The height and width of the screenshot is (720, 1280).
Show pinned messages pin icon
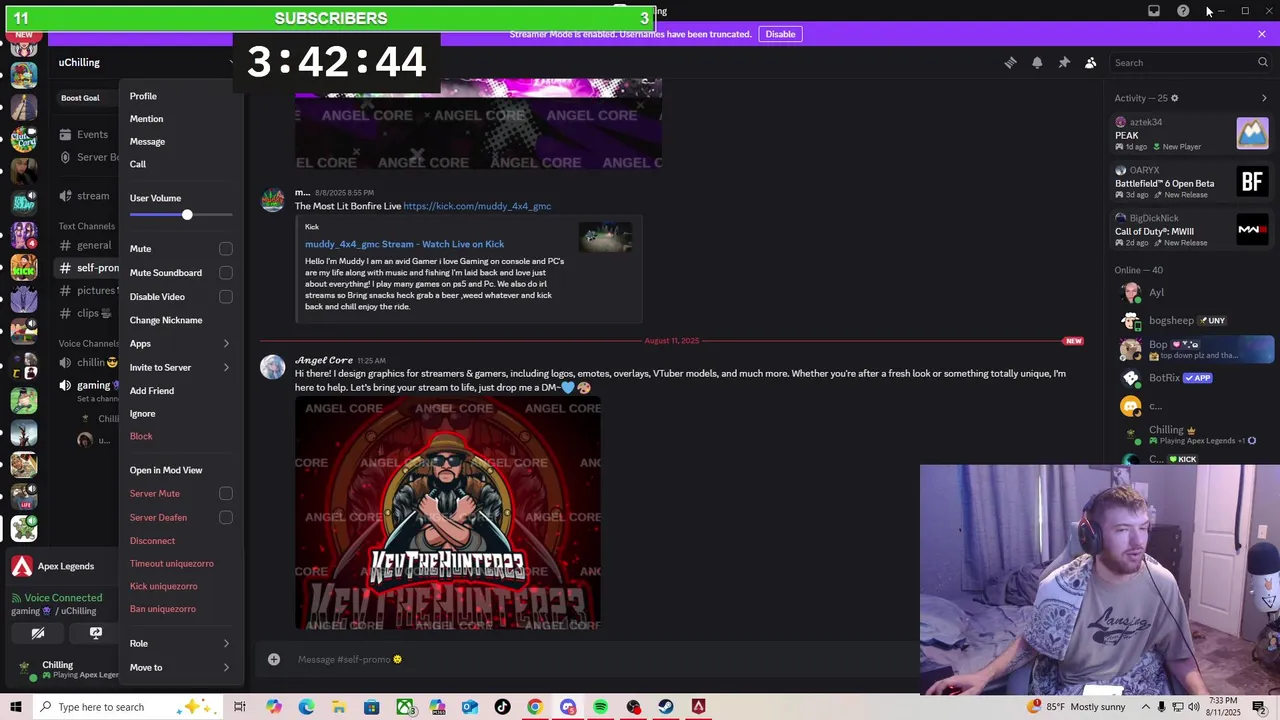tap(1064, 62)
